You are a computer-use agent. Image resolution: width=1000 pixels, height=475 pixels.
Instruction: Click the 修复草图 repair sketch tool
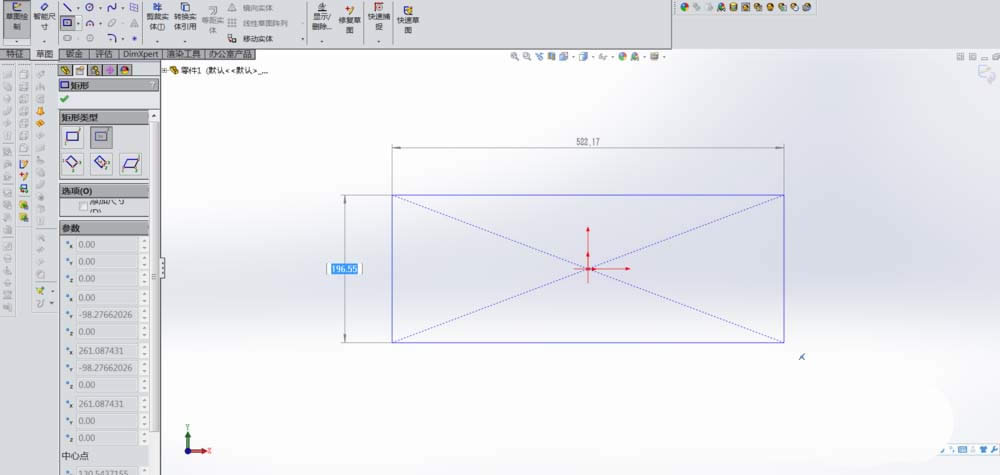[x=350, y=19]
